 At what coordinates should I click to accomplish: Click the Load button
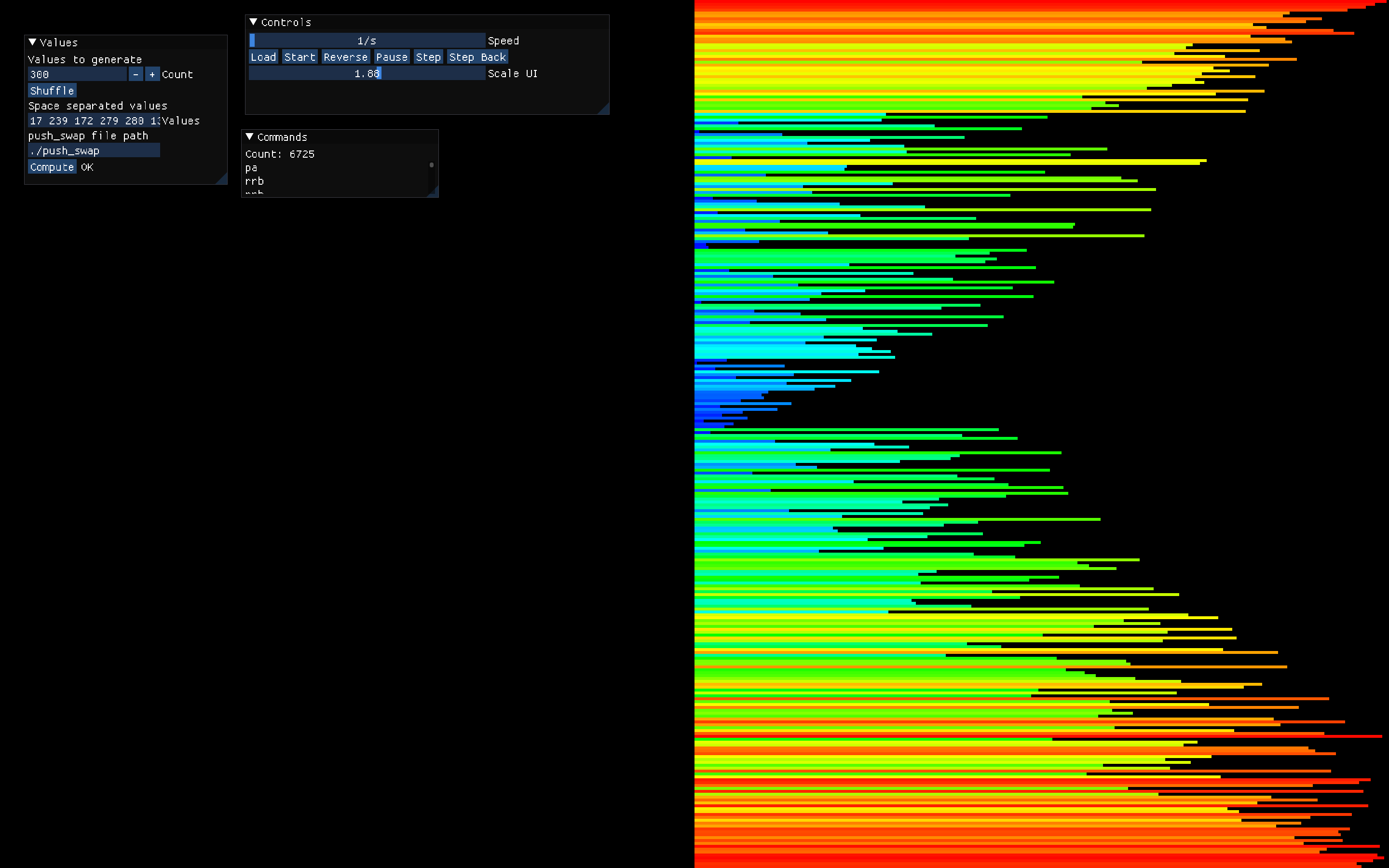[263, 57]
